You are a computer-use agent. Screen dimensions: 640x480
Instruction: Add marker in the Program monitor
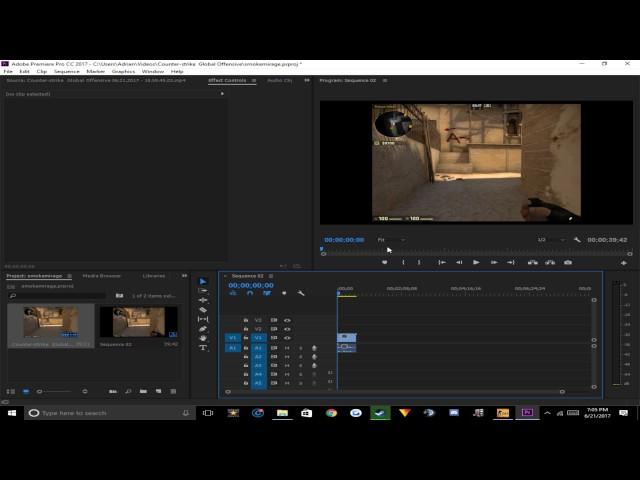[x=384, y=262]
